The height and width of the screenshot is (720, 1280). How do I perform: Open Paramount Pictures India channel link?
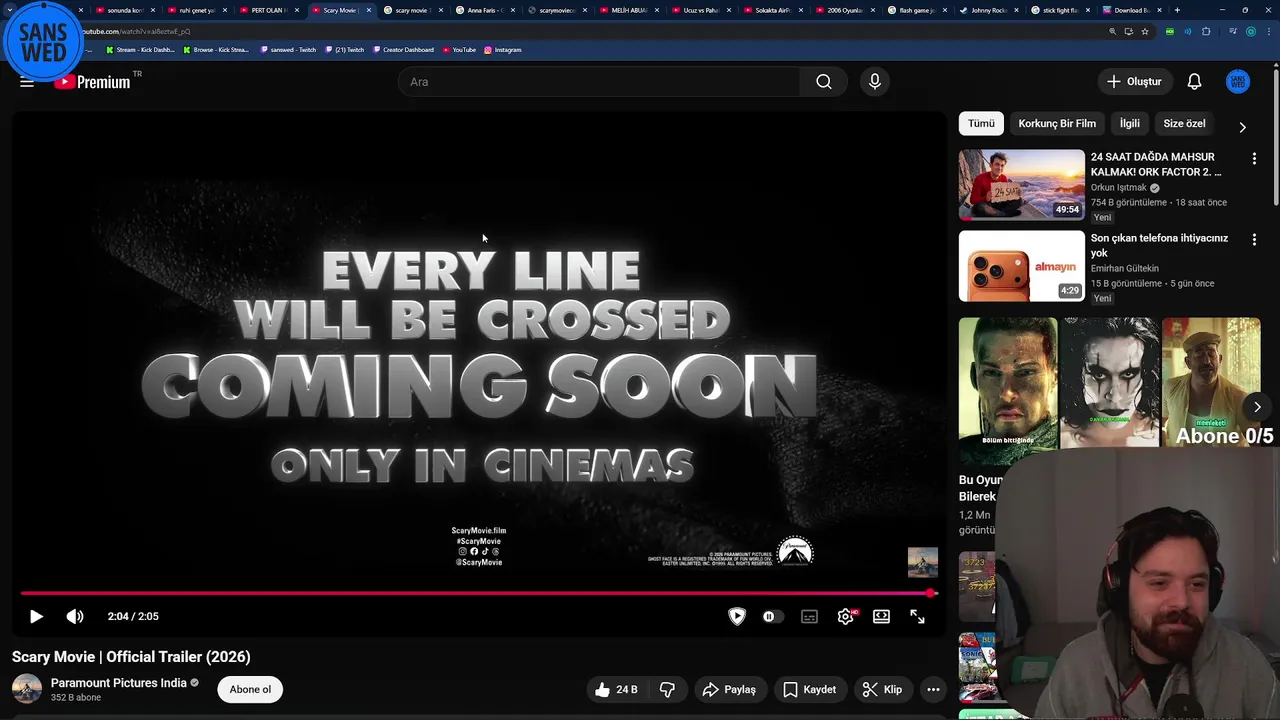(119, 683)
